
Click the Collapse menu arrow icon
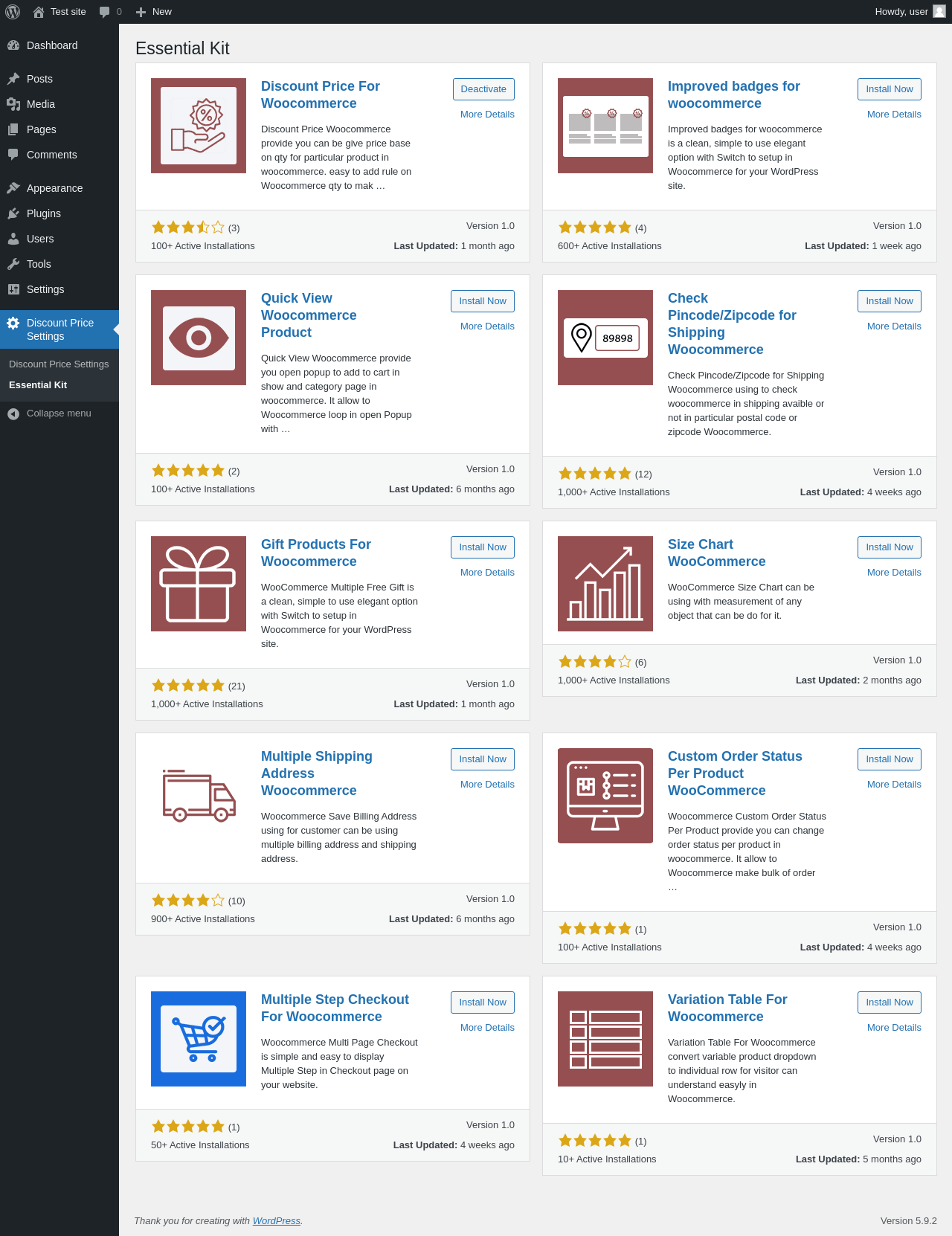(13, 413)
